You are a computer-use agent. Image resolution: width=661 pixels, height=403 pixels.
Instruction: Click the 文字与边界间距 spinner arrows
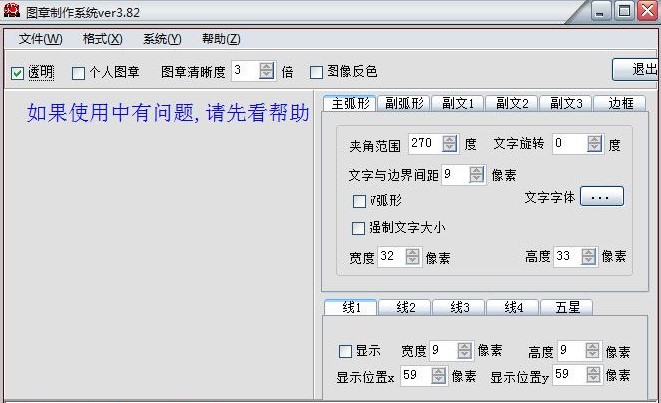[476, 174]
